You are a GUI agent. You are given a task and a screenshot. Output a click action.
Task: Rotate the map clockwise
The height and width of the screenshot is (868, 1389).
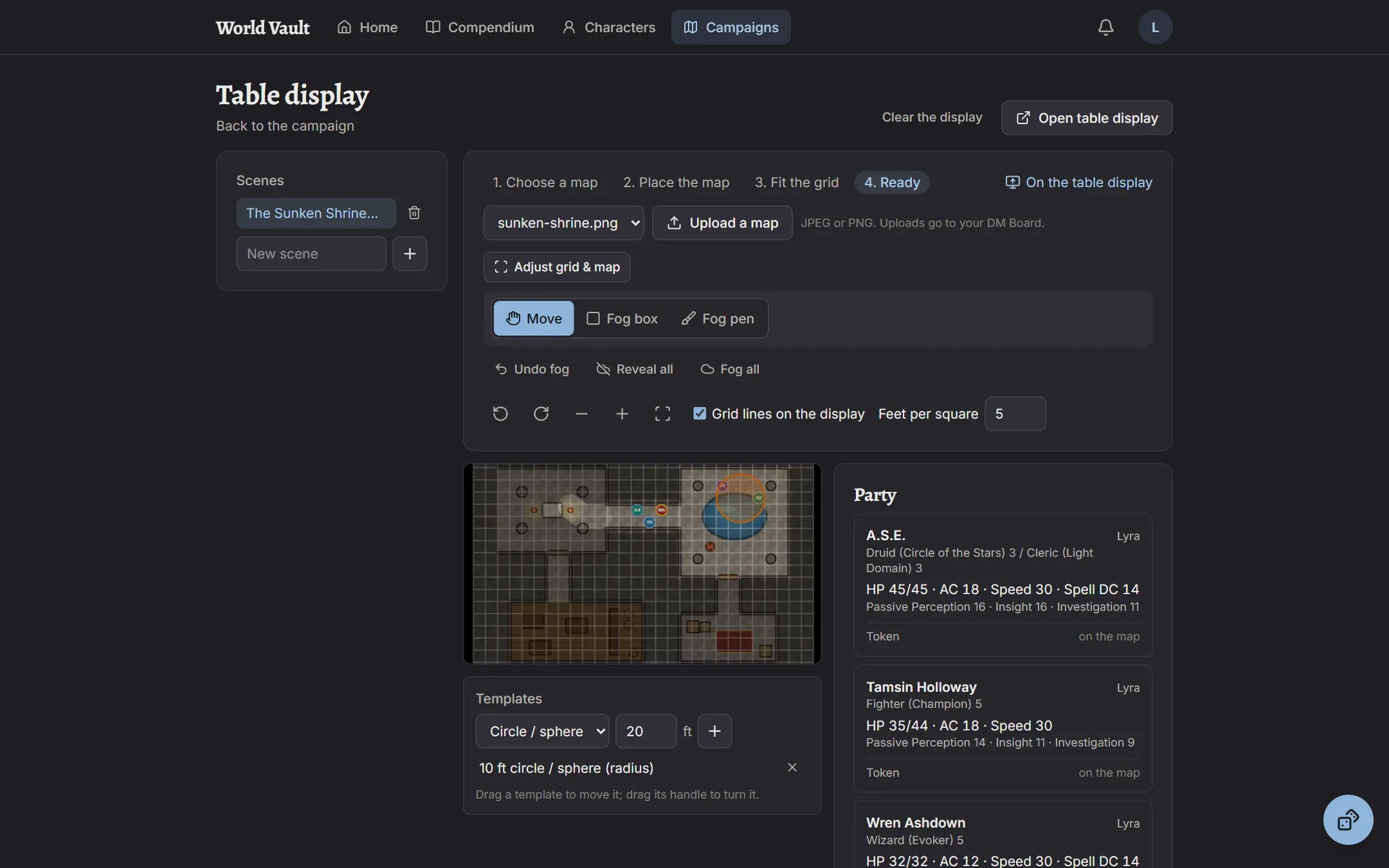(541, 413)
